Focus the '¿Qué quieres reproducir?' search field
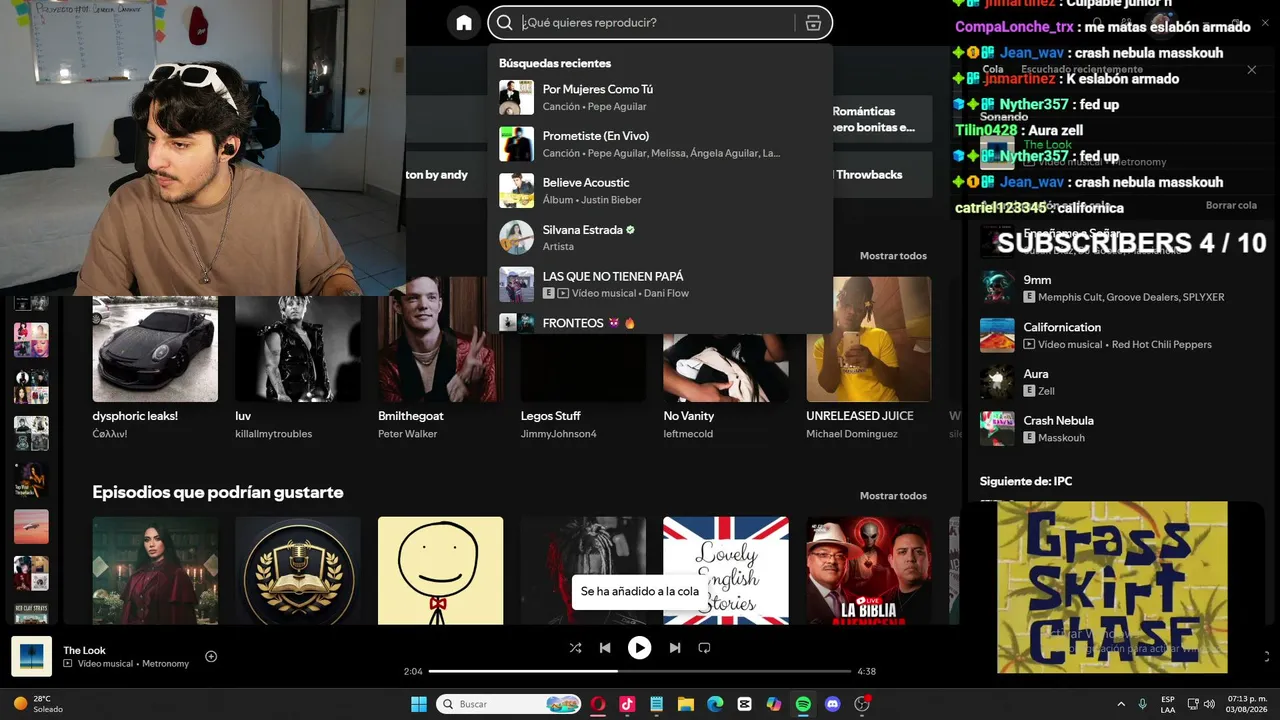Viewport: 1280px width, 720px height. tap(659, 23)
